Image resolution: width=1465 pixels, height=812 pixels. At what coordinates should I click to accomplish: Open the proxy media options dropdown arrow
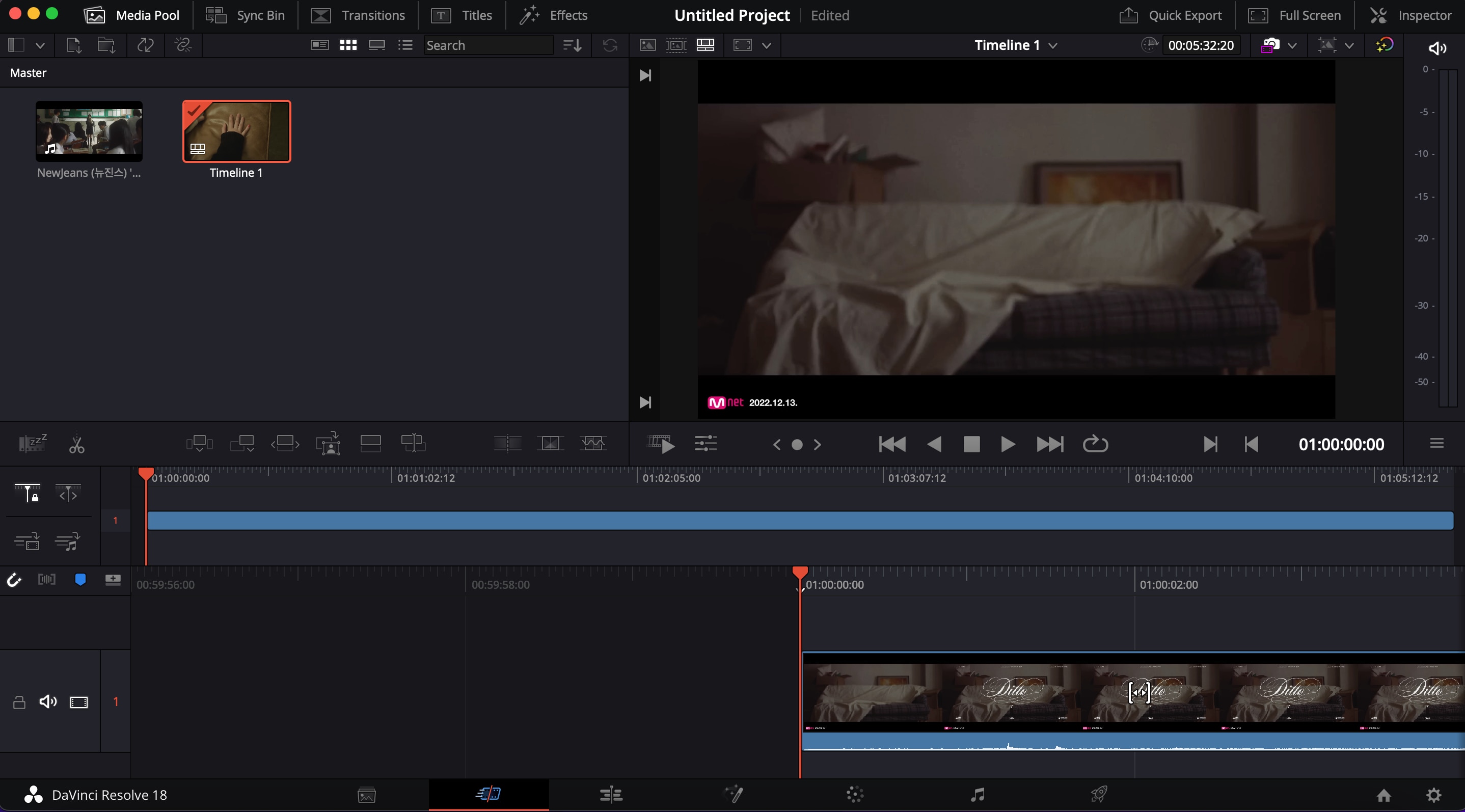point(1349,45)
